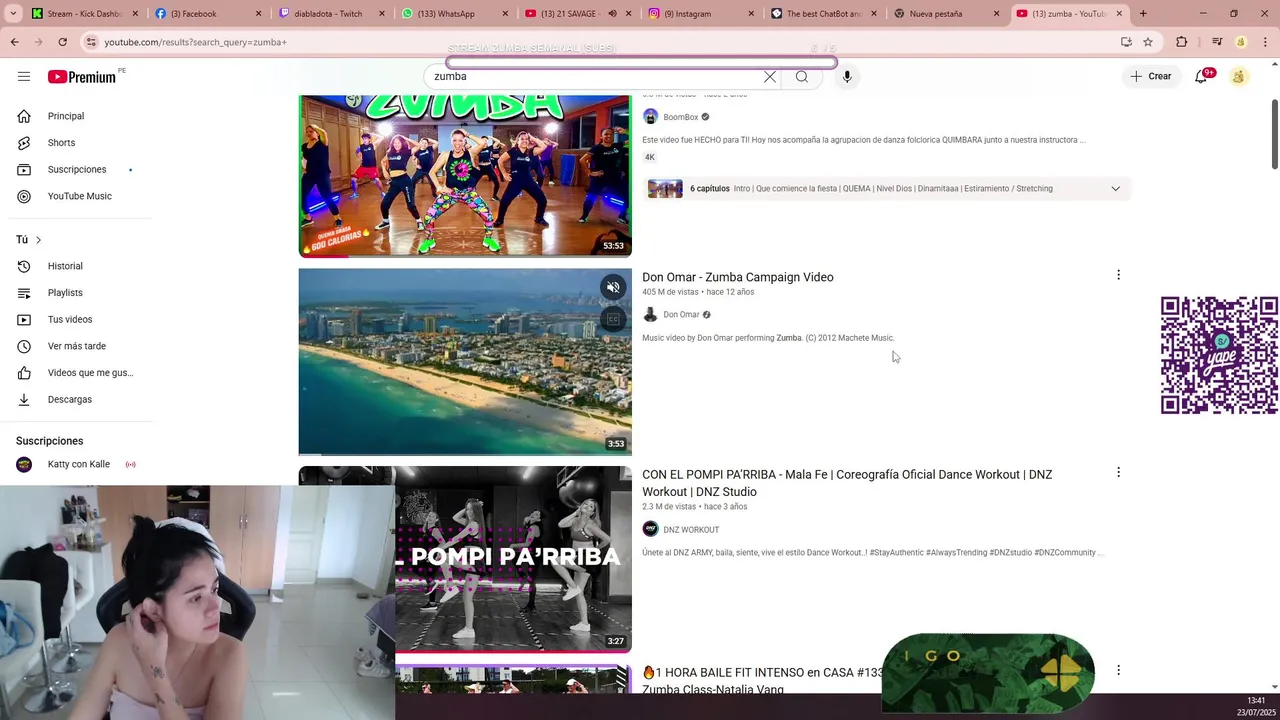The image size is (1280, 720).
Task: Click the page vertical scrollbar
Action: click(1274, 134)
